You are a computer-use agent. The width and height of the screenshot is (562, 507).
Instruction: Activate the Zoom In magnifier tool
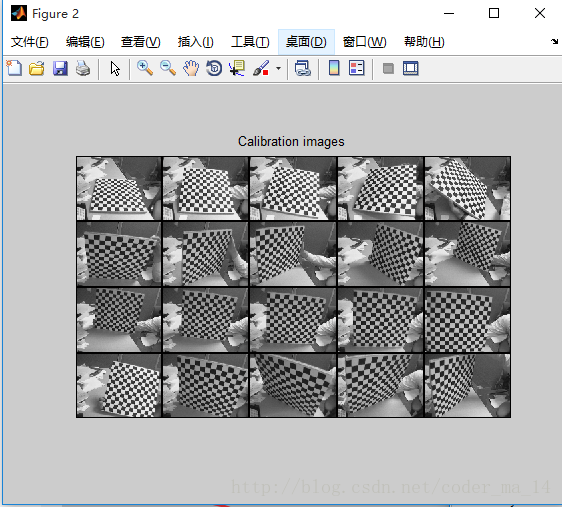(145, 68)
